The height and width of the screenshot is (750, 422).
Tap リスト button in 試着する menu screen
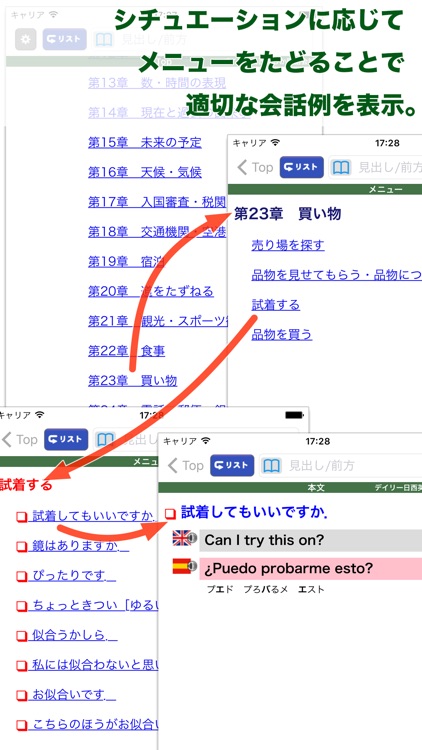(x=66, y=439)
